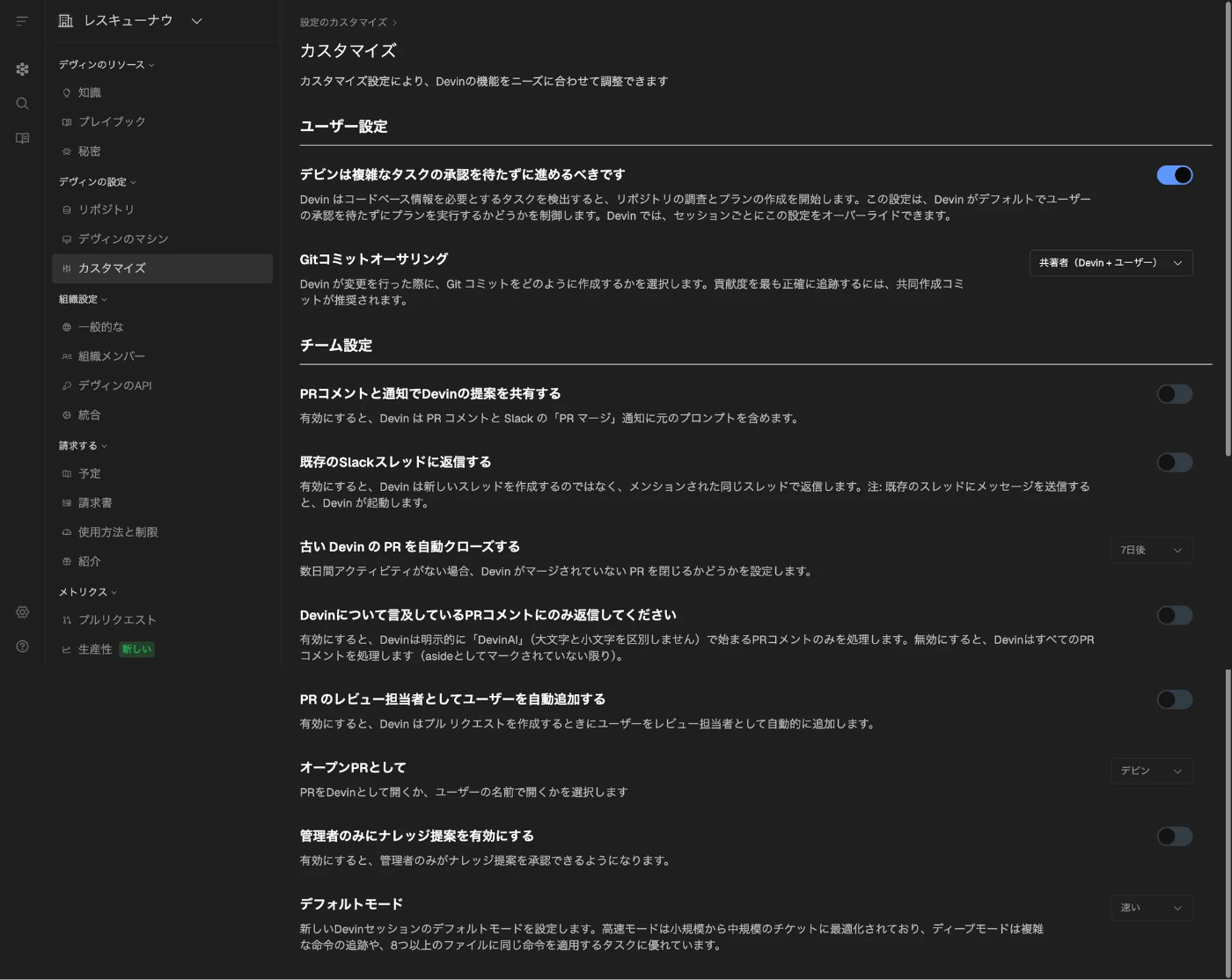
Task: Collapse the 組織設定 section
Action: point(83,299)
